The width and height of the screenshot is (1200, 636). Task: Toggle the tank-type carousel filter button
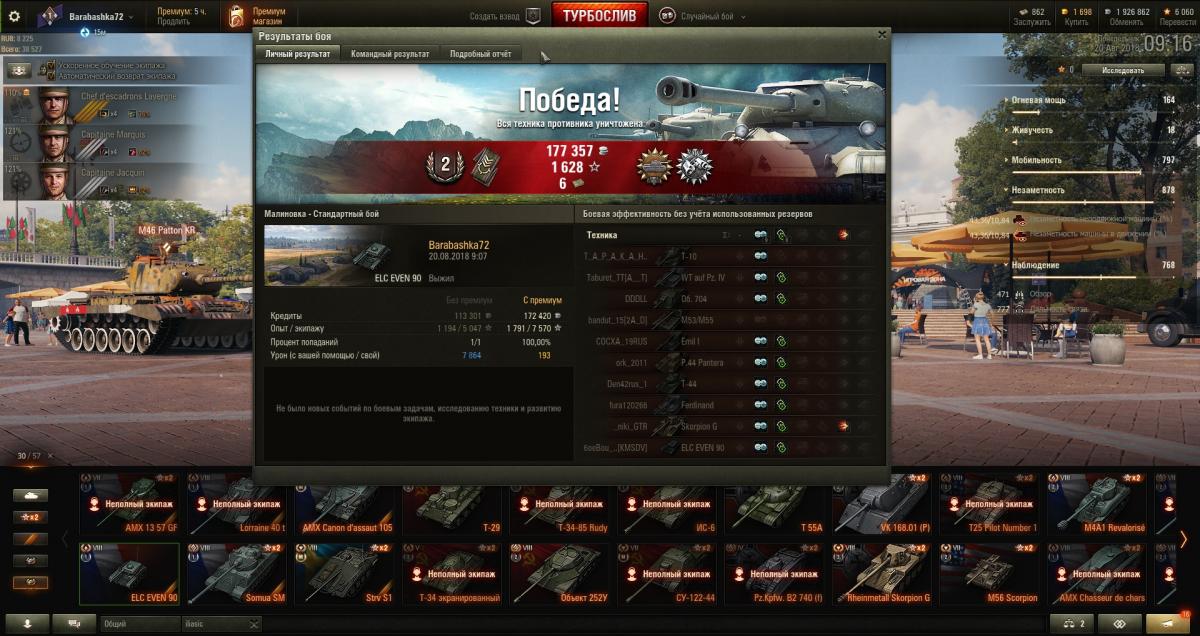coord(31,495)
